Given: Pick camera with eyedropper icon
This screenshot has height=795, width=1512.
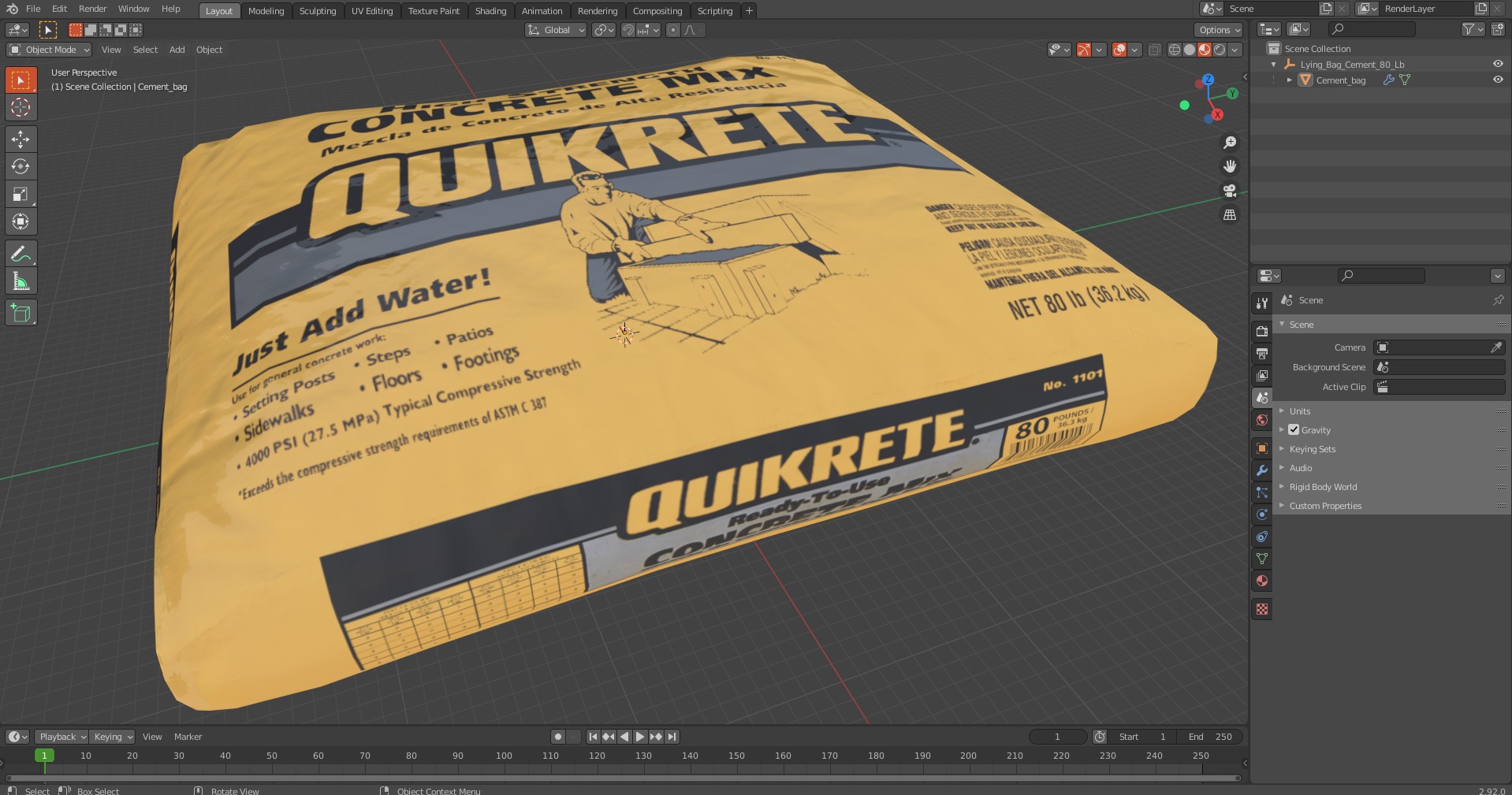Looking at the screenshot, I should coord(1495,347).
